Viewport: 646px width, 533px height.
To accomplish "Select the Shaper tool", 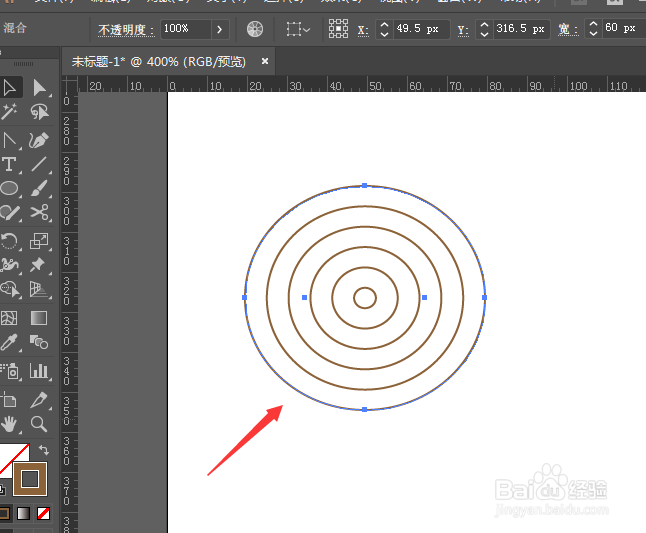I will [9, 213].
